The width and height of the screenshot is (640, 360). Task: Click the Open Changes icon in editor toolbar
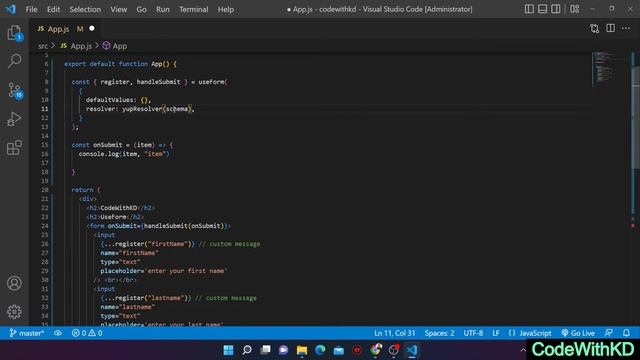tap(594, 29)
